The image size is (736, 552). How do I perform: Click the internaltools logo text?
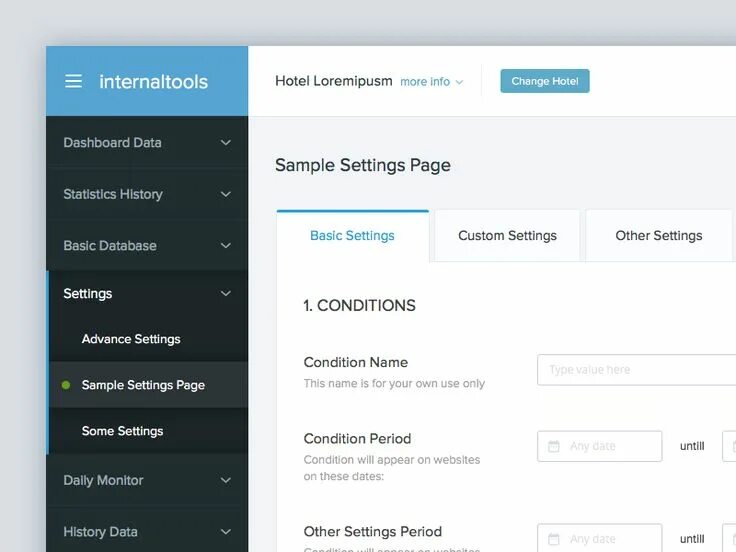click(153, 82)
